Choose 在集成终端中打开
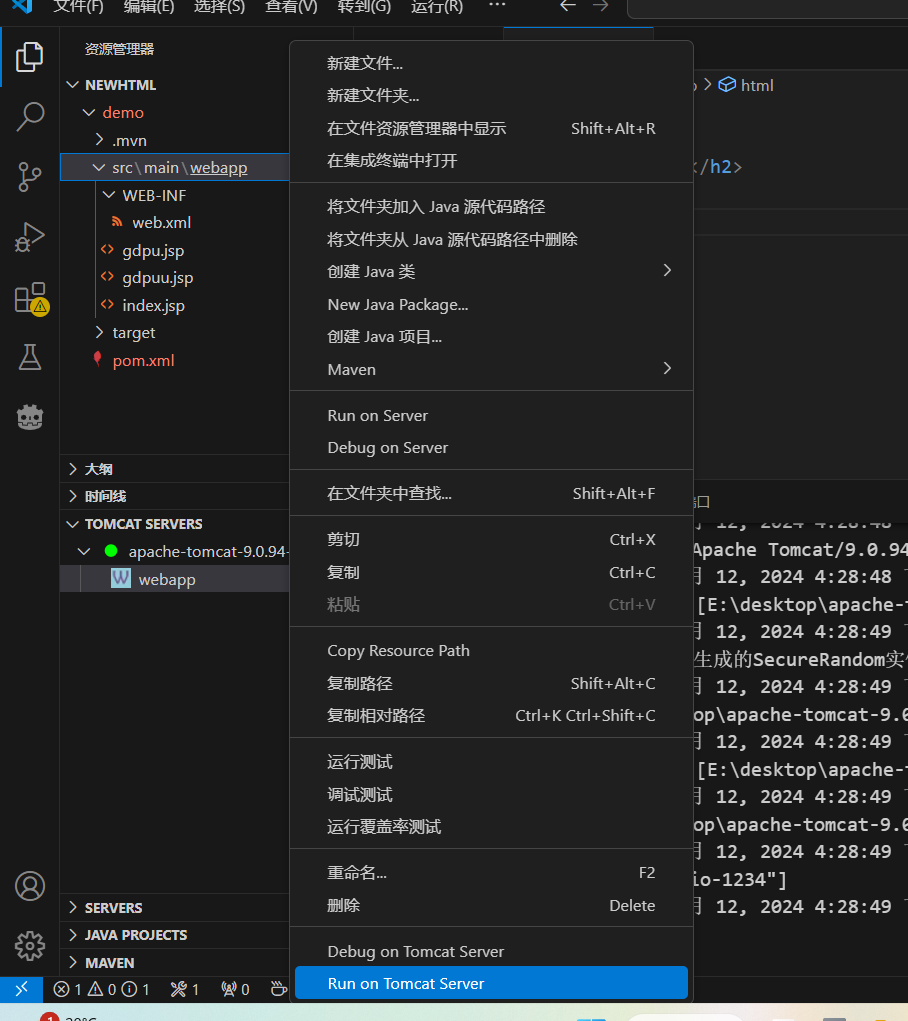 click(491, 161)
